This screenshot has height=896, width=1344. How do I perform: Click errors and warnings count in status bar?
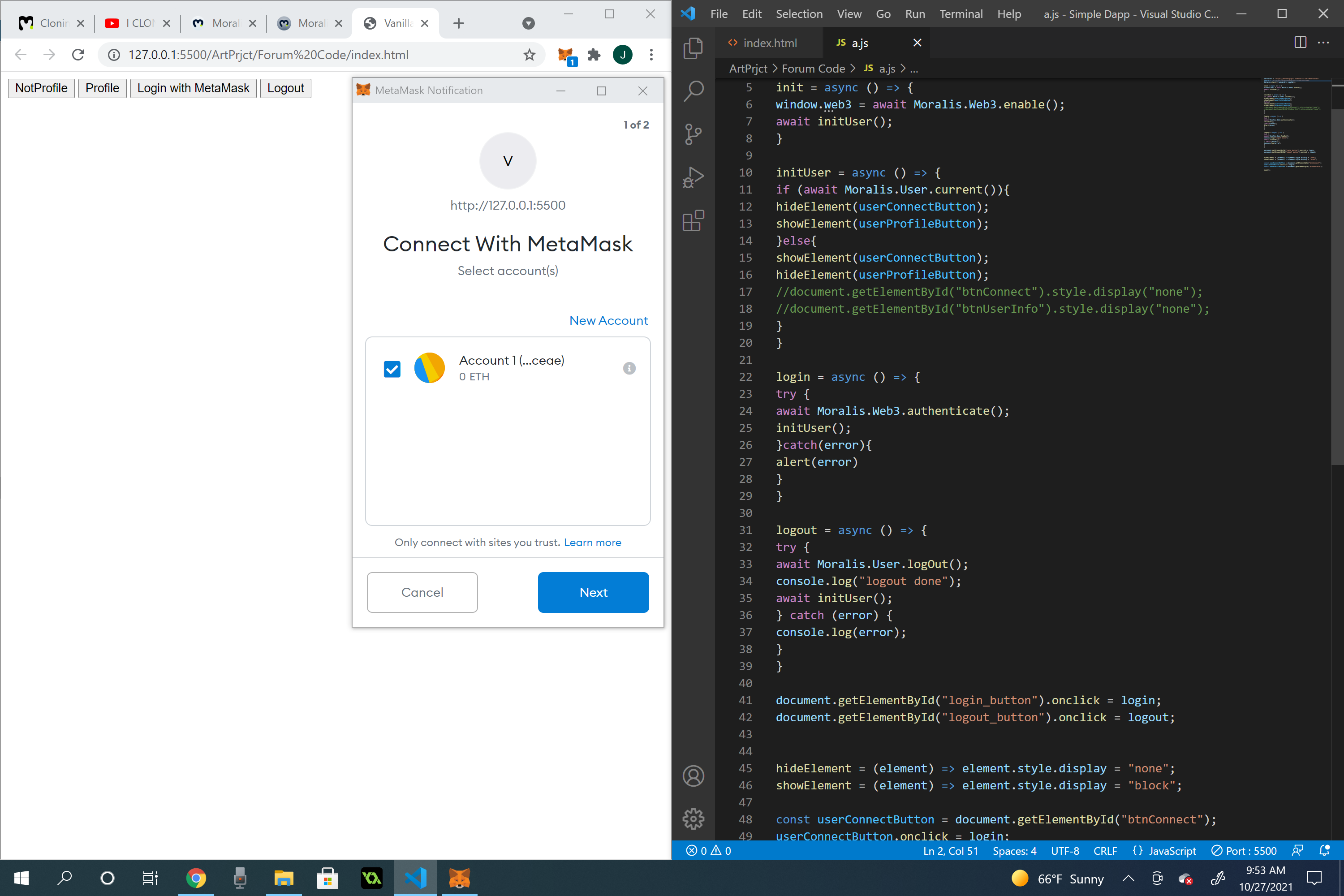click(709, 850)
